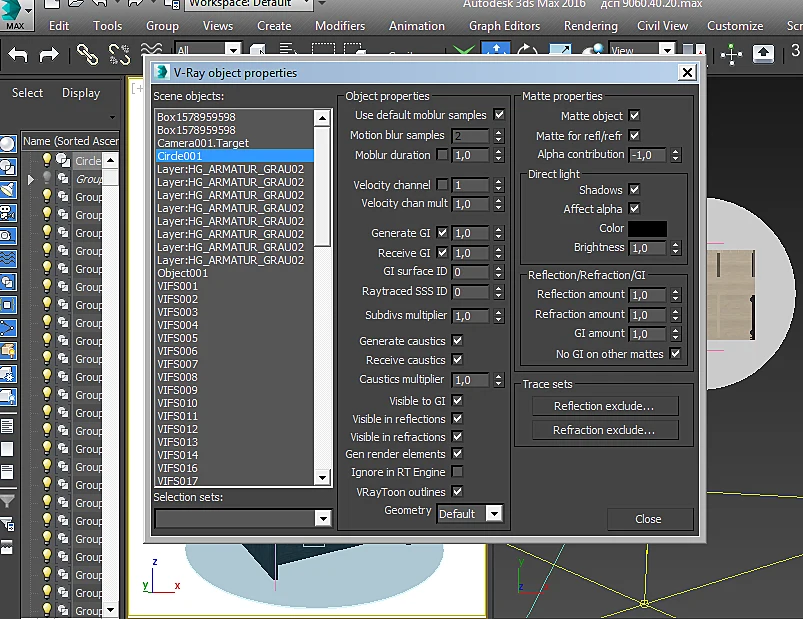Activate Bind to Space Warp tool
The height and width of the screenshot is (619, 803).
coord(152,50)
